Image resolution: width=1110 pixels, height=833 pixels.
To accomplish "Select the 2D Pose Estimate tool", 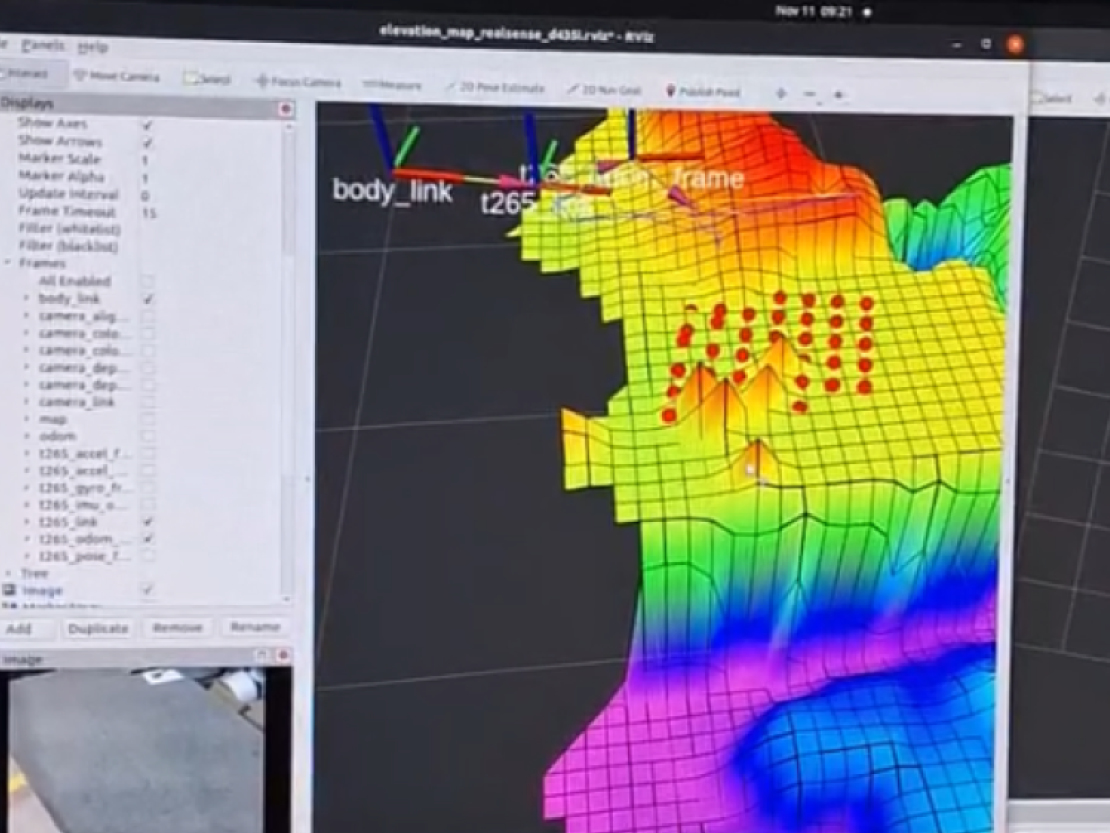I will pyautogui.click(x=495, y=88).
